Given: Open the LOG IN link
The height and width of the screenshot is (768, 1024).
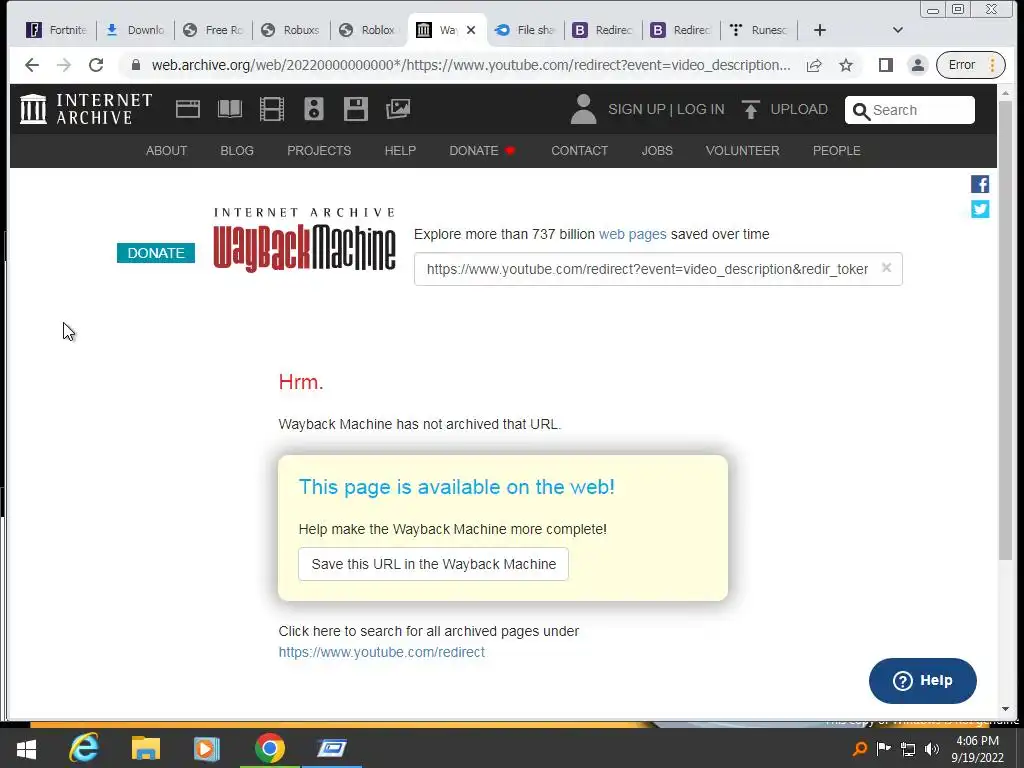Looking at the screenshot, I should 701,109.
